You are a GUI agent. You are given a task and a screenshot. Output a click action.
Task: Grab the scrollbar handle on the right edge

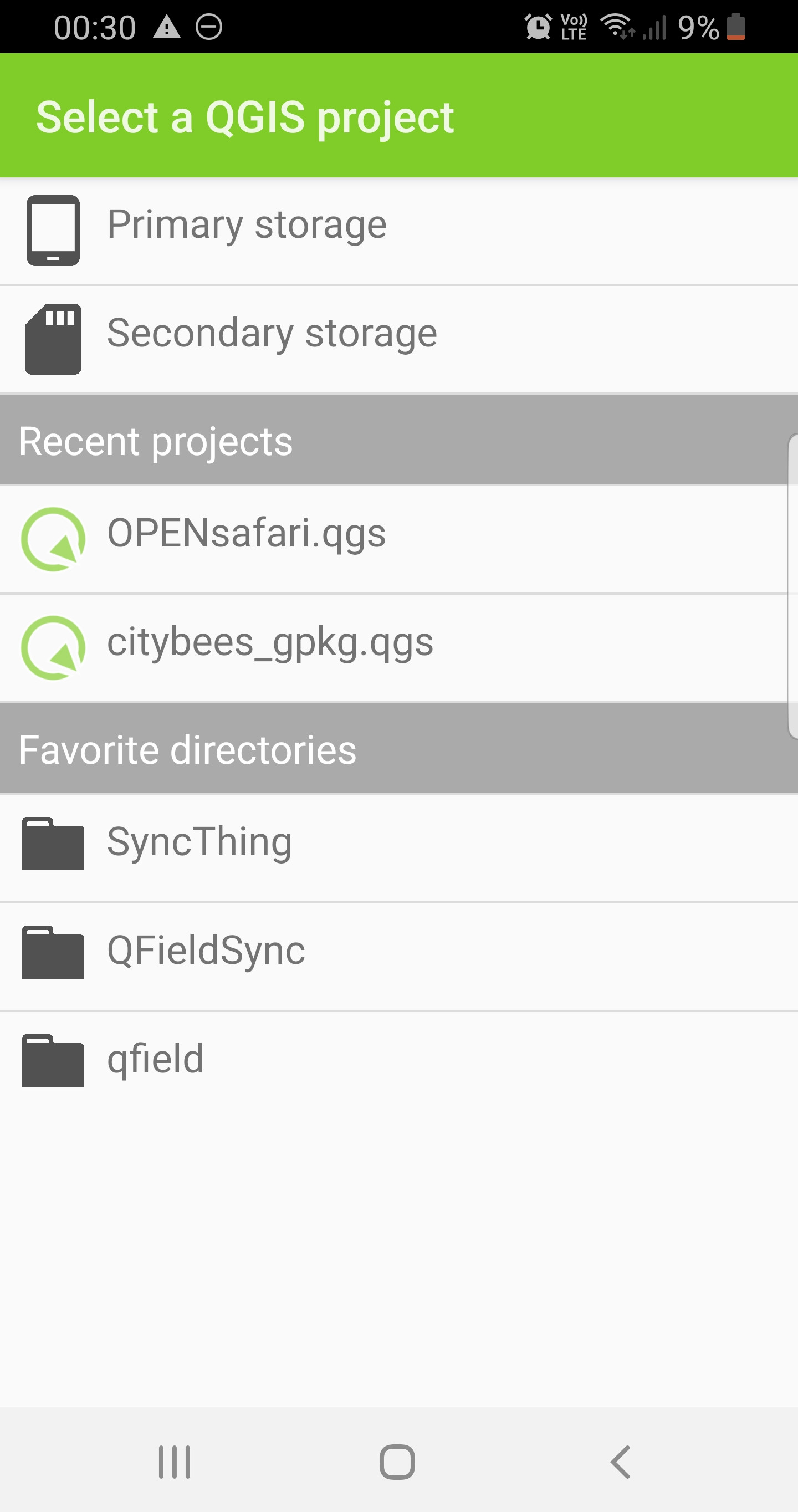[792, 586]
